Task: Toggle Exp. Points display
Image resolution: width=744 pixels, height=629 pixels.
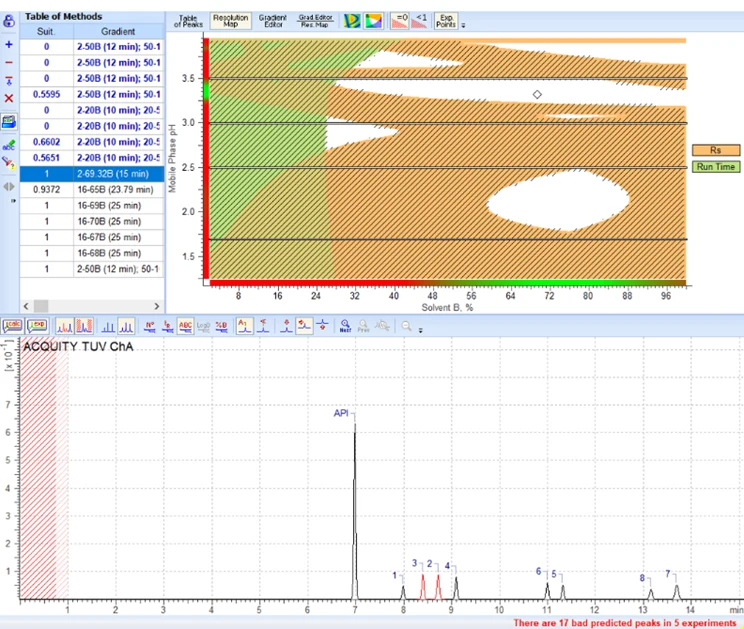Action: tap(446, 21)
